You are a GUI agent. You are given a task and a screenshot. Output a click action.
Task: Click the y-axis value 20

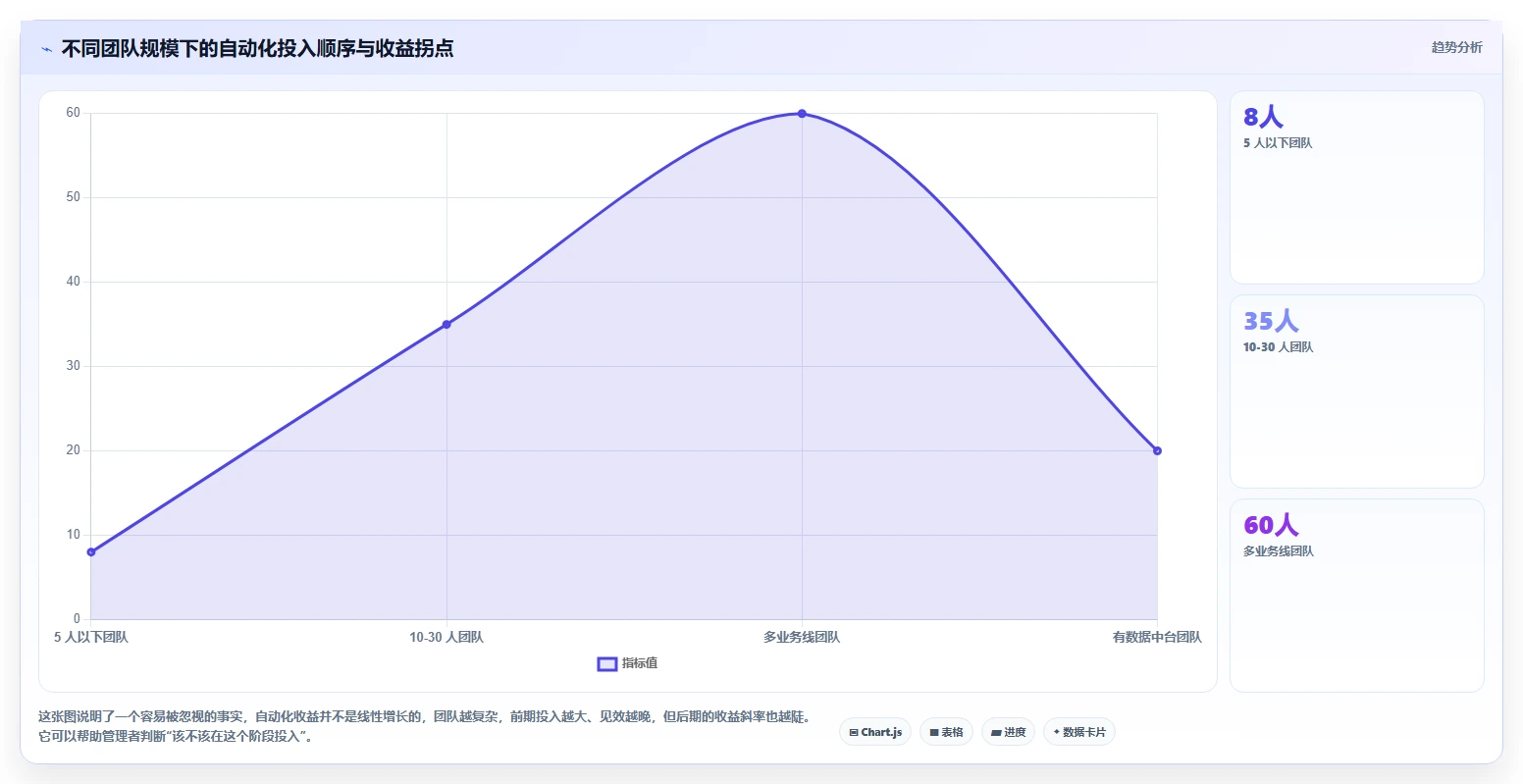(74, 450)
